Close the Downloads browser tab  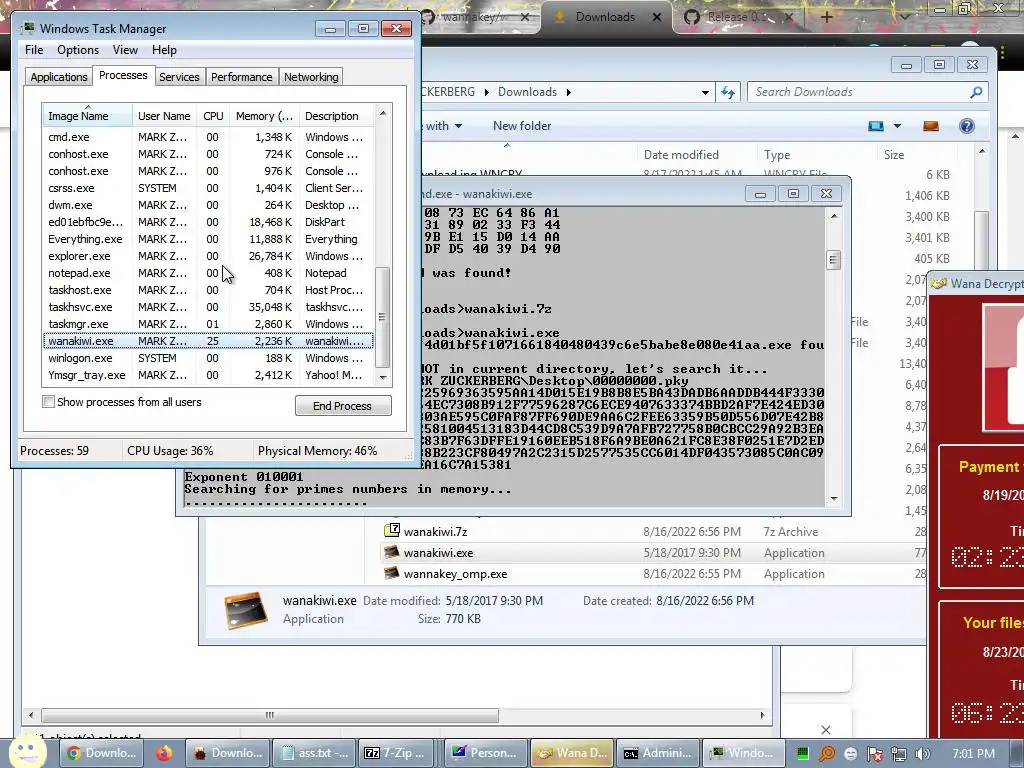pos(658,18)
